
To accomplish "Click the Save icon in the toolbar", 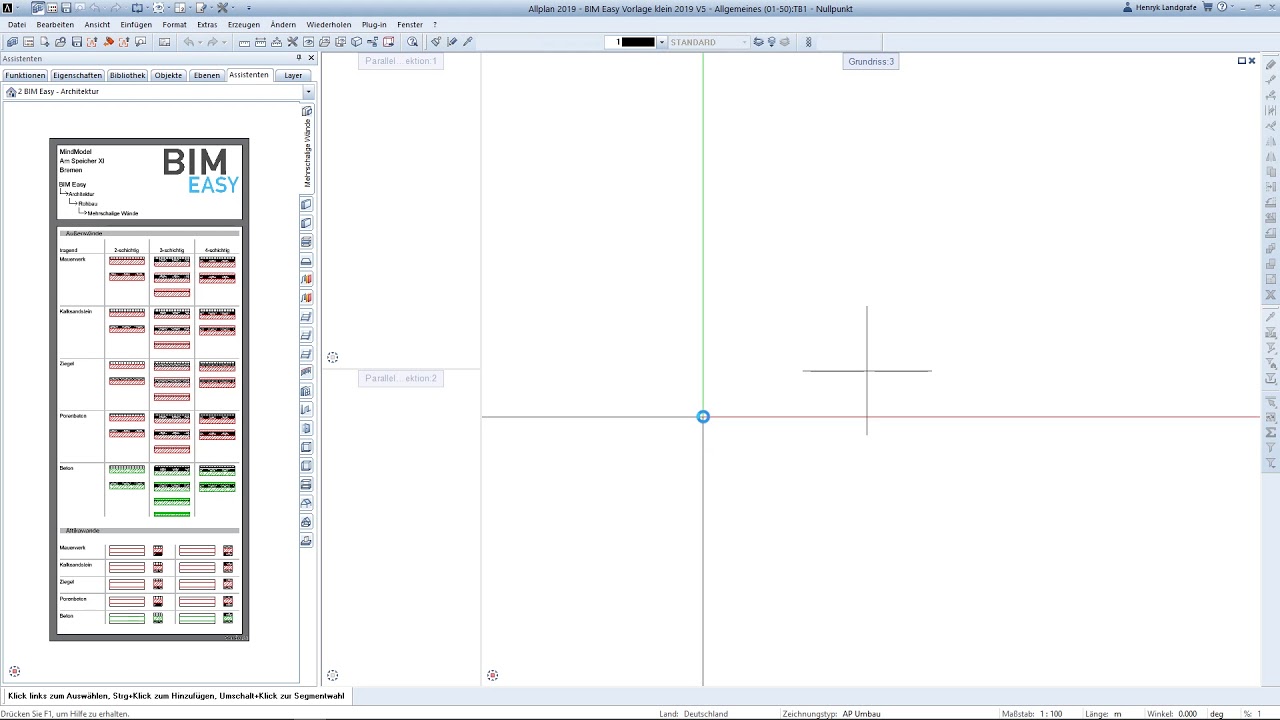I will (x=76, y=42).
